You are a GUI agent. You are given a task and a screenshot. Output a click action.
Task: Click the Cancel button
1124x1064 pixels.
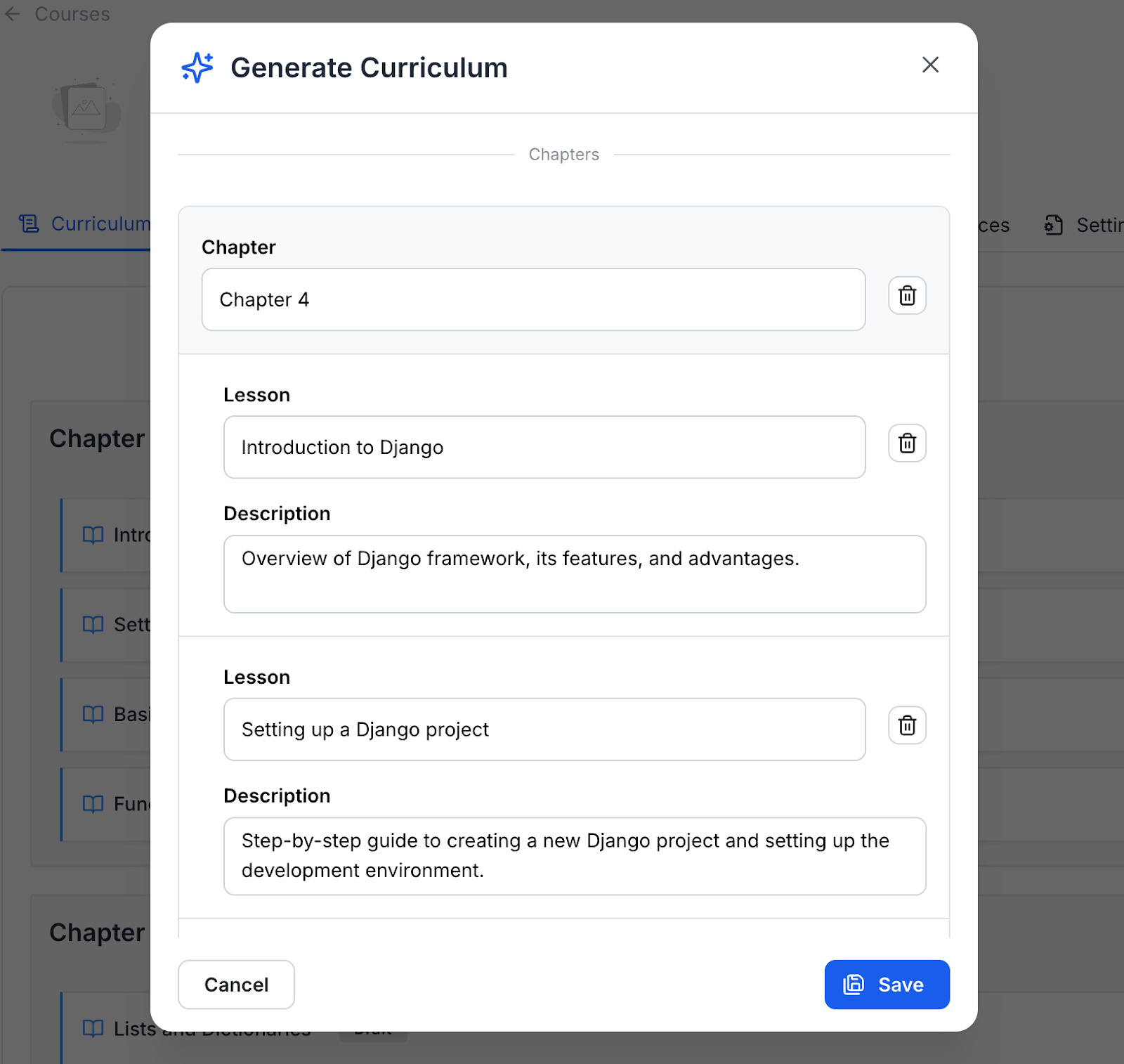pos(236,985)
